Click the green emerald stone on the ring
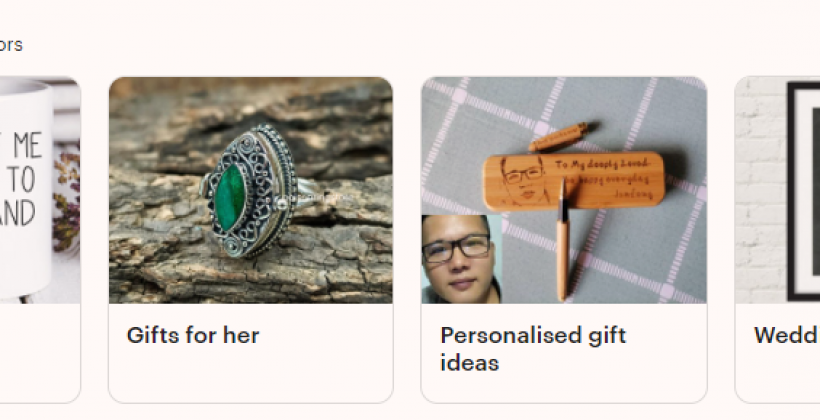 pyautogui.click(x=230, y=197)
